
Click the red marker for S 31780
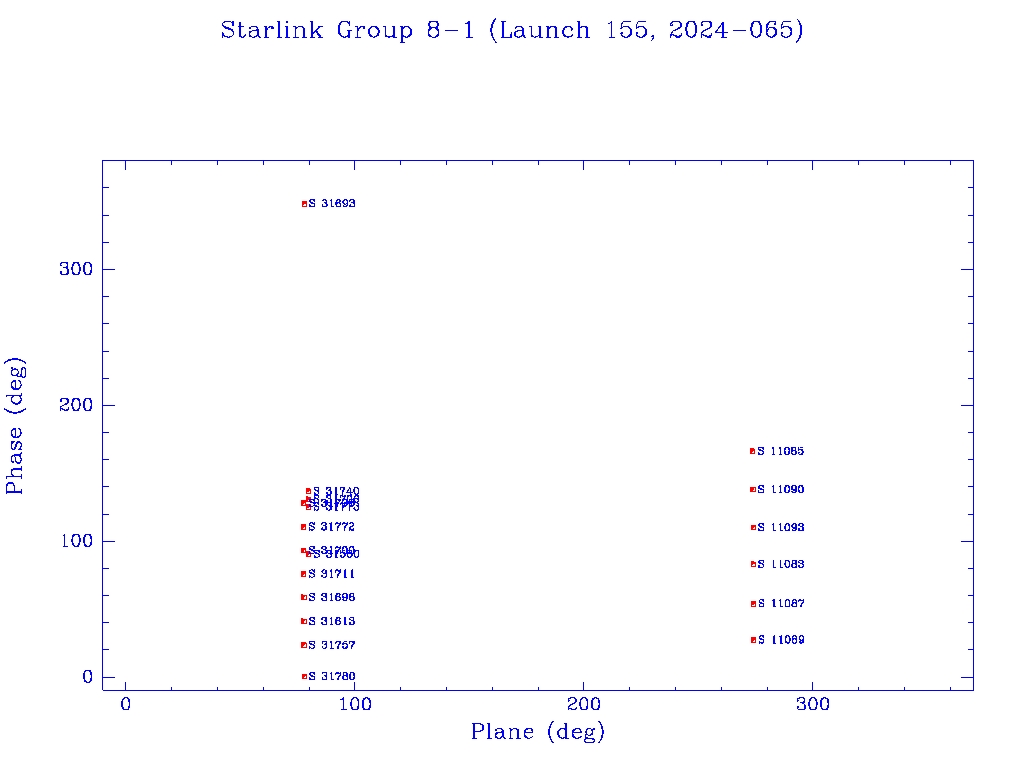pyautogui.click(x=304, y=677)
